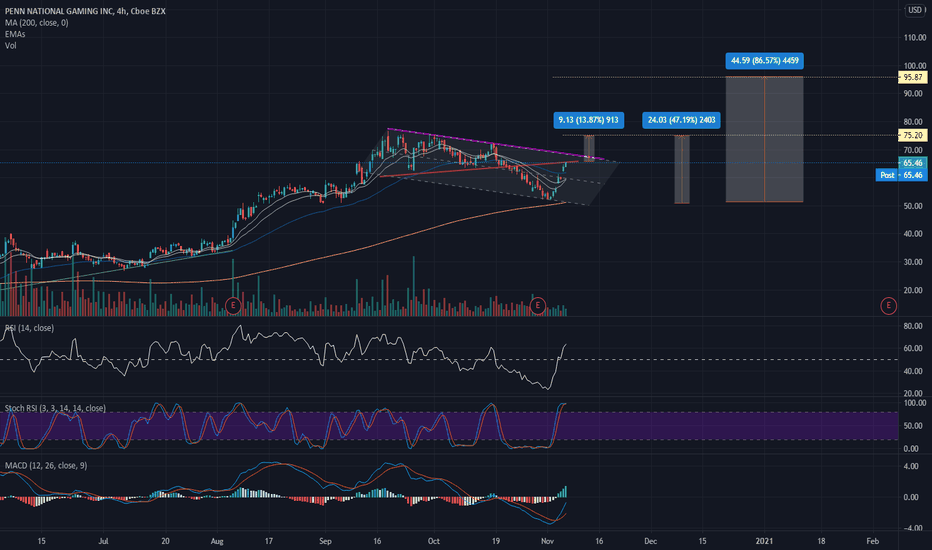Select the RSI (14, close) indicator label

click(29, 328)
